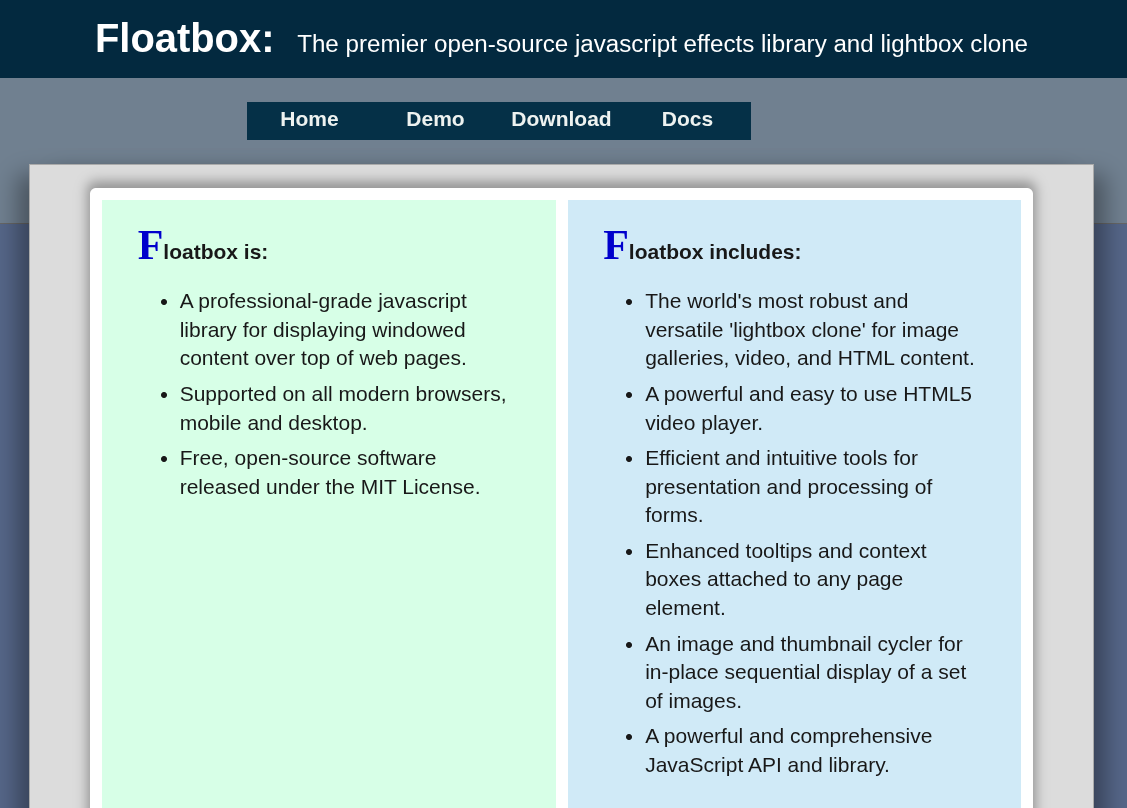Open the Home menu item
This screenshot has height=808, width=1127.
pyautogui.click(x=309, y=120)
